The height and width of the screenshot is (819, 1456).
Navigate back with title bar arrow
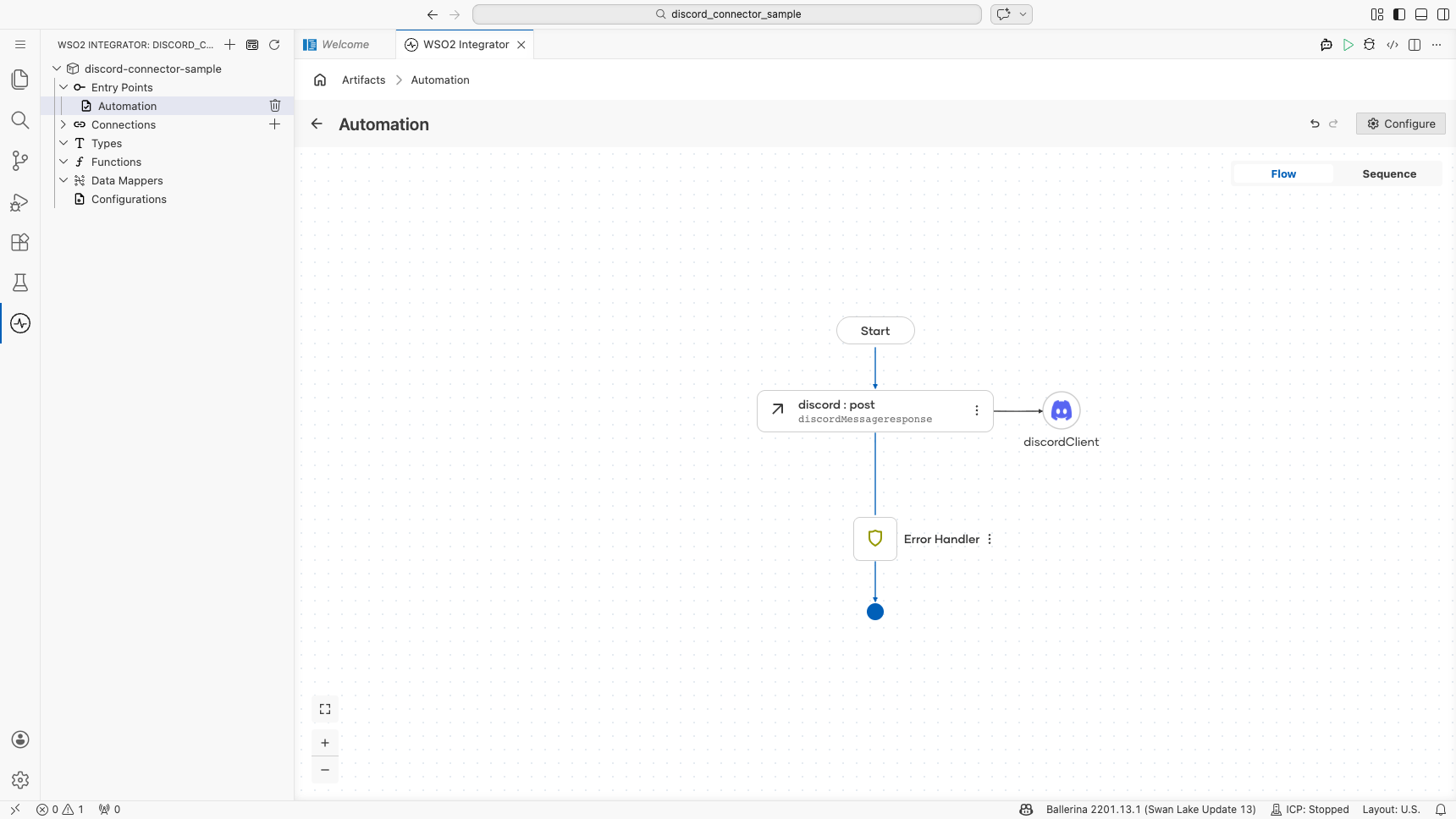coord(433,14)
